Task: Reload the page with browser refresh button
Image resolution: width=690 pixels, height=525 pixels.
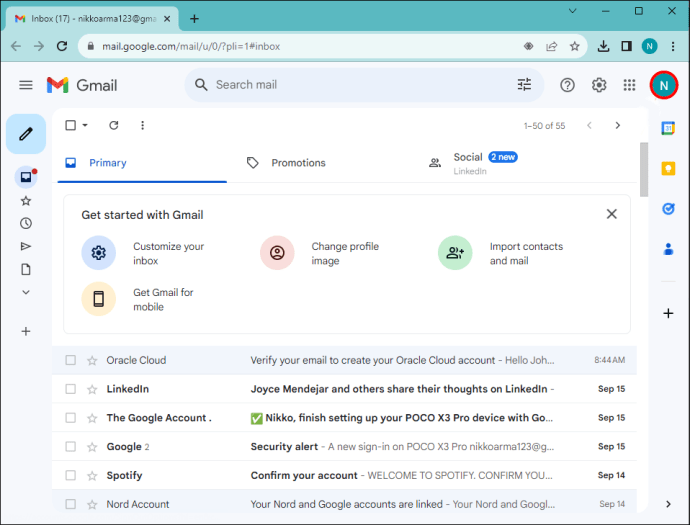Action: click(62, 46)
